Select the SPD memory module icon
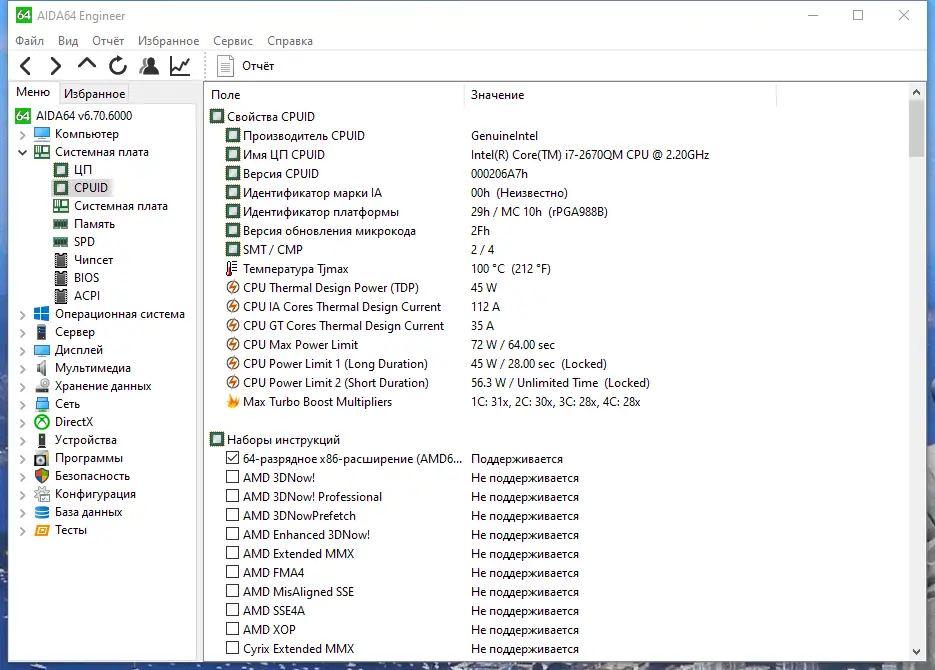This screenshot has height=670, width=935. click(x=62, y=241)
